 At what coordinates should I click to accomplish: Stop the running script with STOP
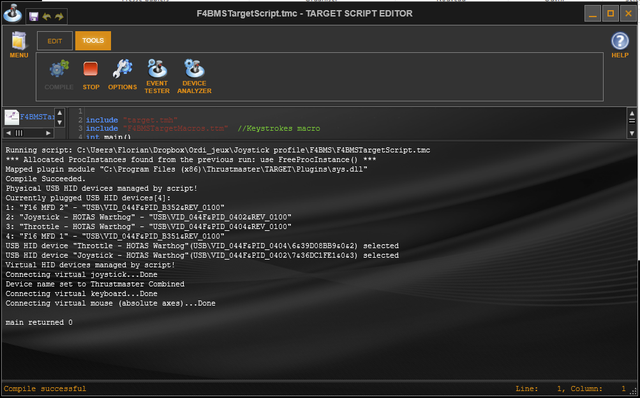91,75
